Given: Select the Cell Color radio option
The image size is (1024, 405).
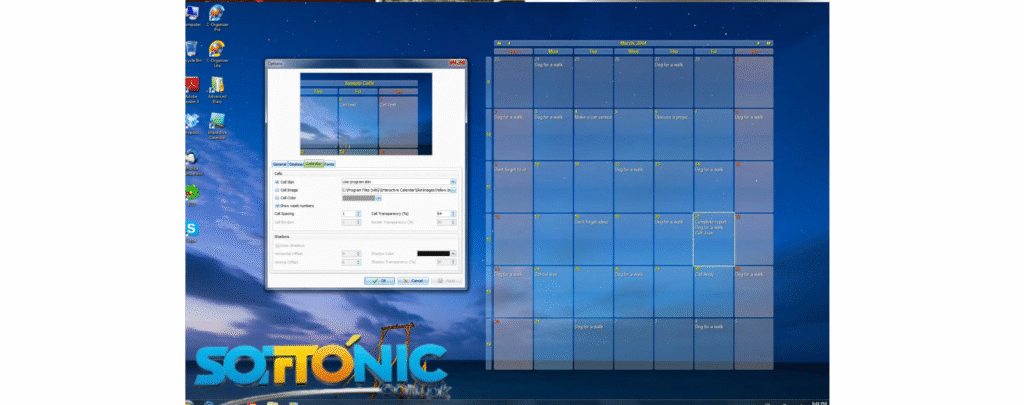Looking at the screenshot, I should point(277,198).
